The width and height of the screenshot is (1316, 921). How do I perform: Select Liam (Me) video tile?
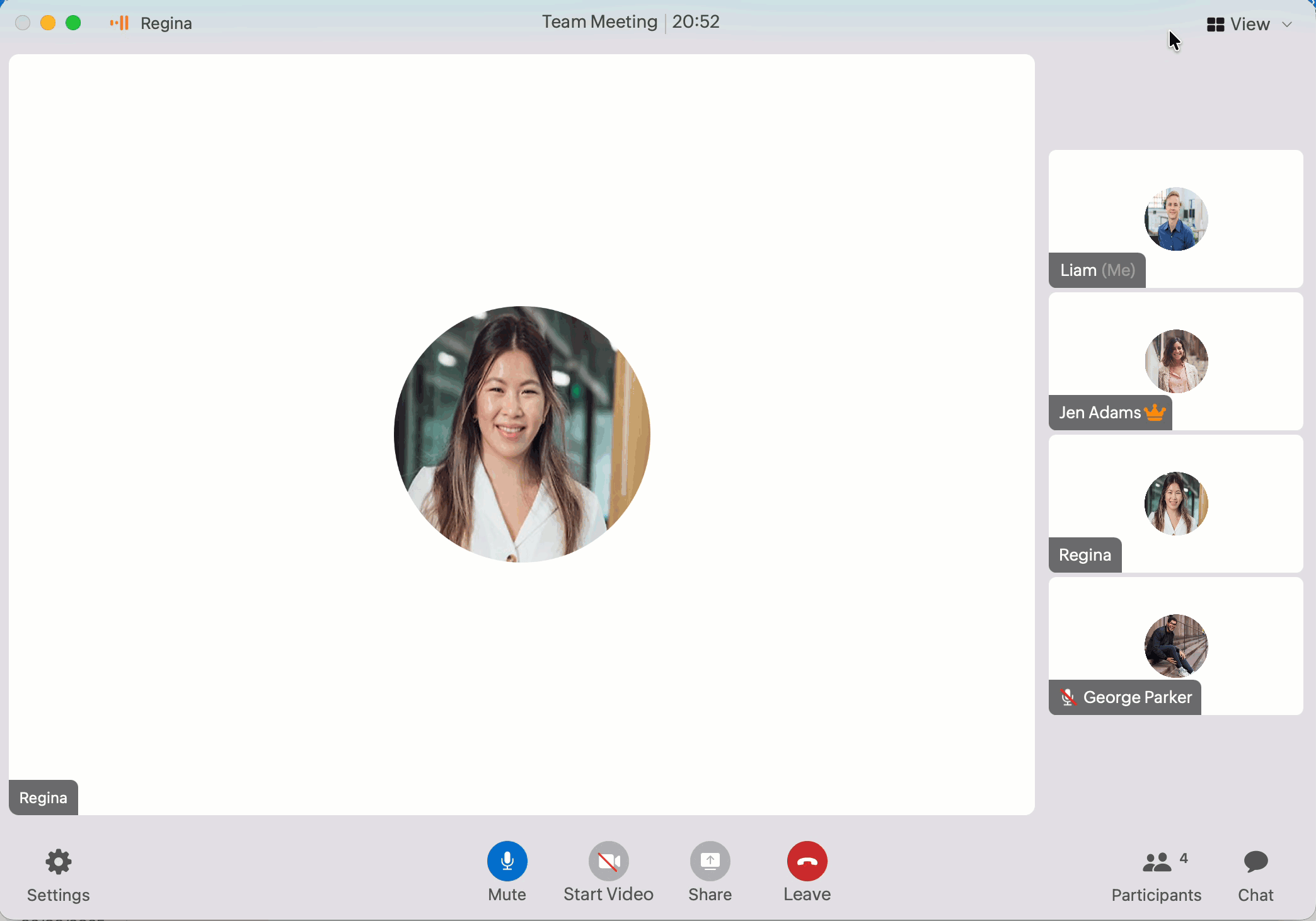click(1175, 219)
